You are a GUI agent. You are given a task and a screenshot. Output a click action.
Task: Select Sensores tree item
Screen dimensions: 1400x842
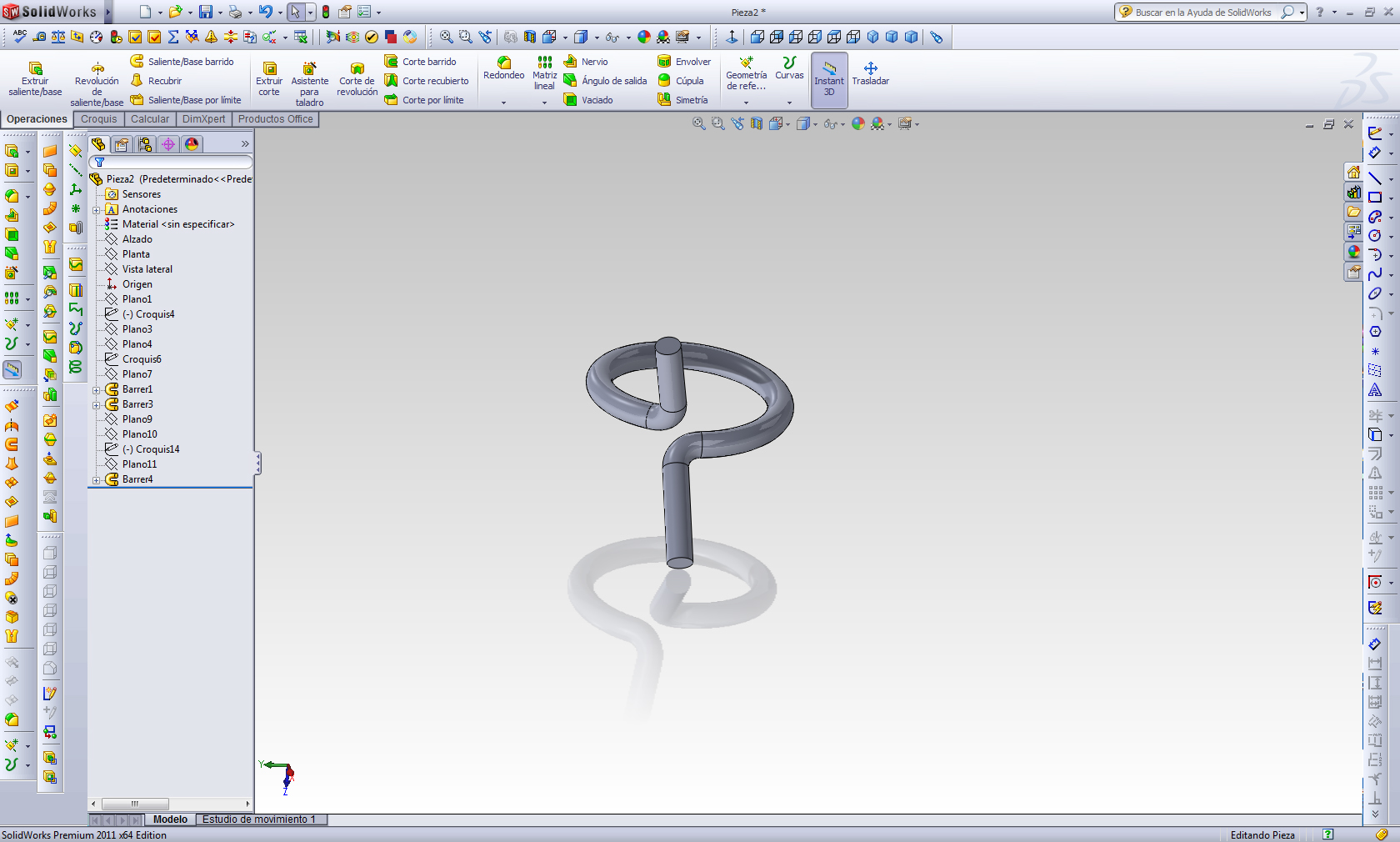pyautogui.click(x=133, y=194)
